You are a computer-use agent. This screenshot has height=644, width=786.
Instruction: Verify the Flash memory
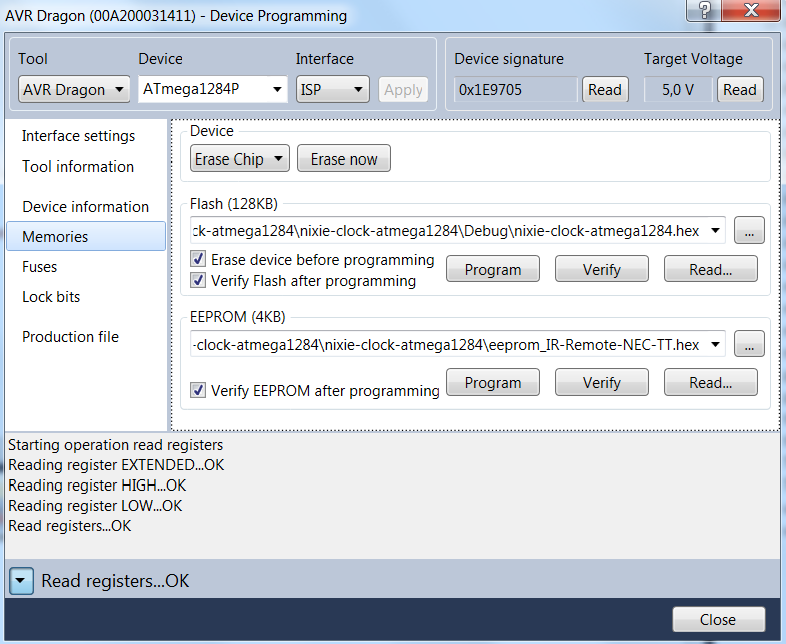click(x=602, y=269)
